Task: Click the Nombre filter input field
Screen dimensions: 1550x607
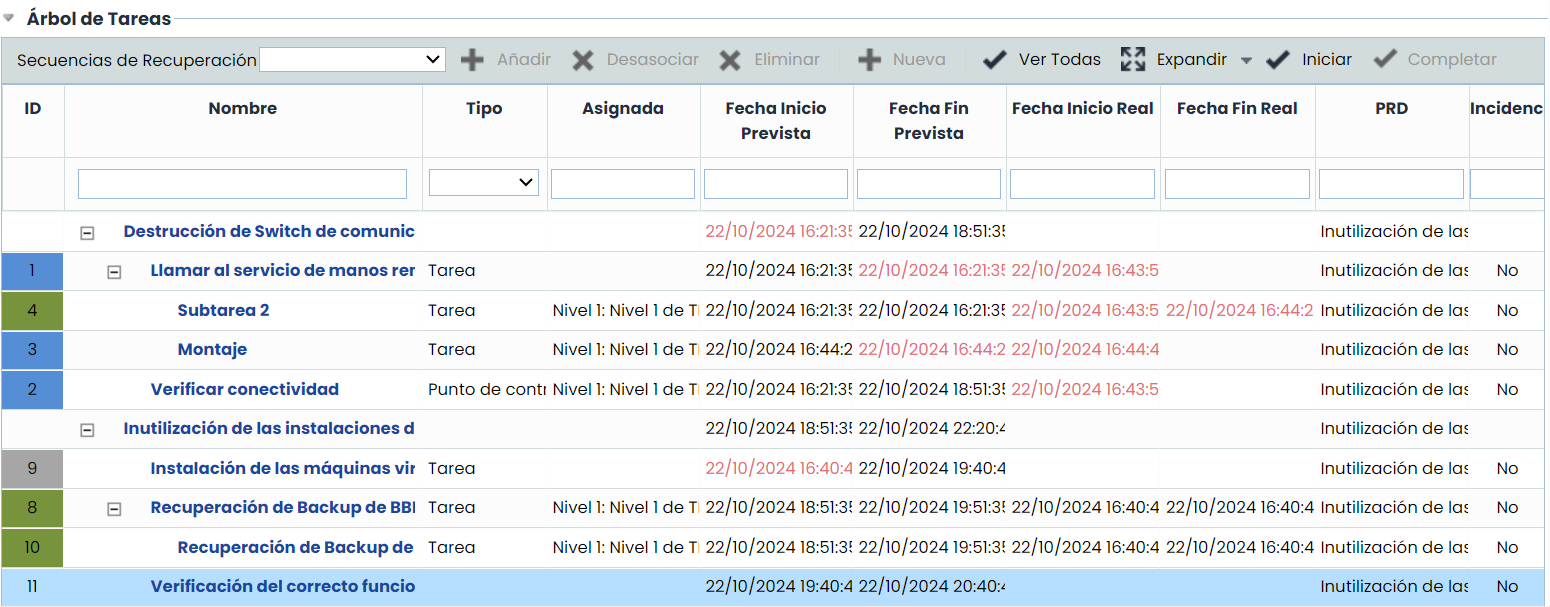Action: pyautogui.click(x=242, y=184)
